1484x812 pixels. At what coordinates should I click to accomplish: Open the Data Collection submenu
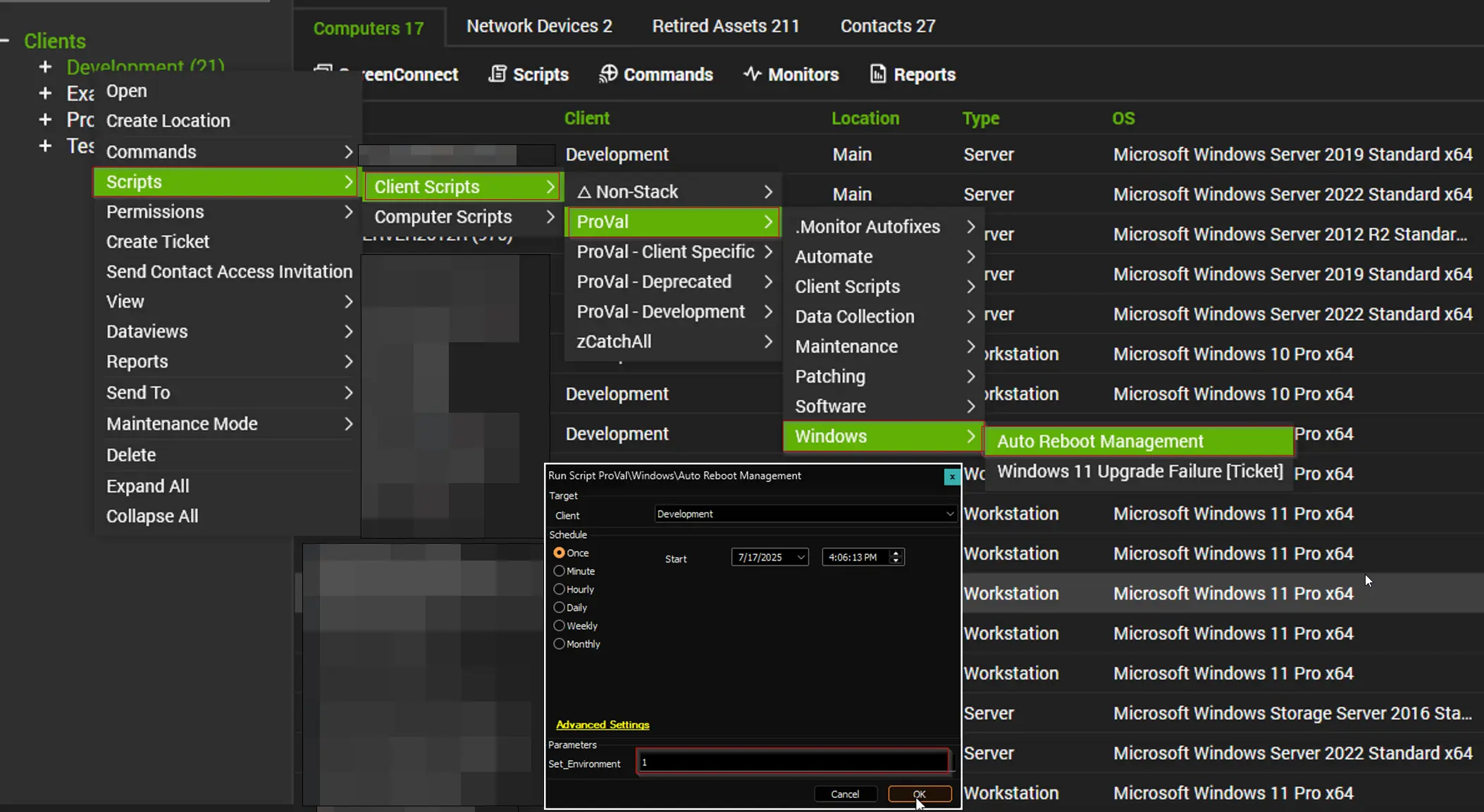tap(883, 316)
